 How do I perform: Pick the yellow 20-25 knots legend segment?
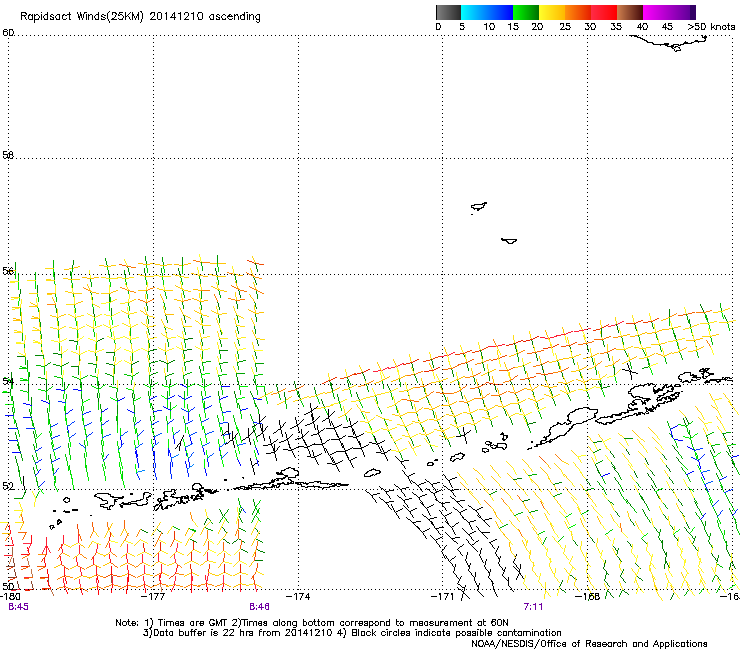point(552,12)
